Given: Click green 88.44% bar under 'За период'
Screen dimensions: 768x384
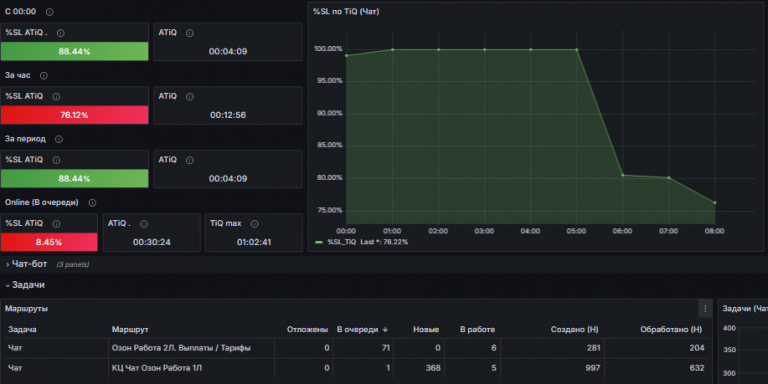Looking at the screenshot, I should (x=74, y=179).
